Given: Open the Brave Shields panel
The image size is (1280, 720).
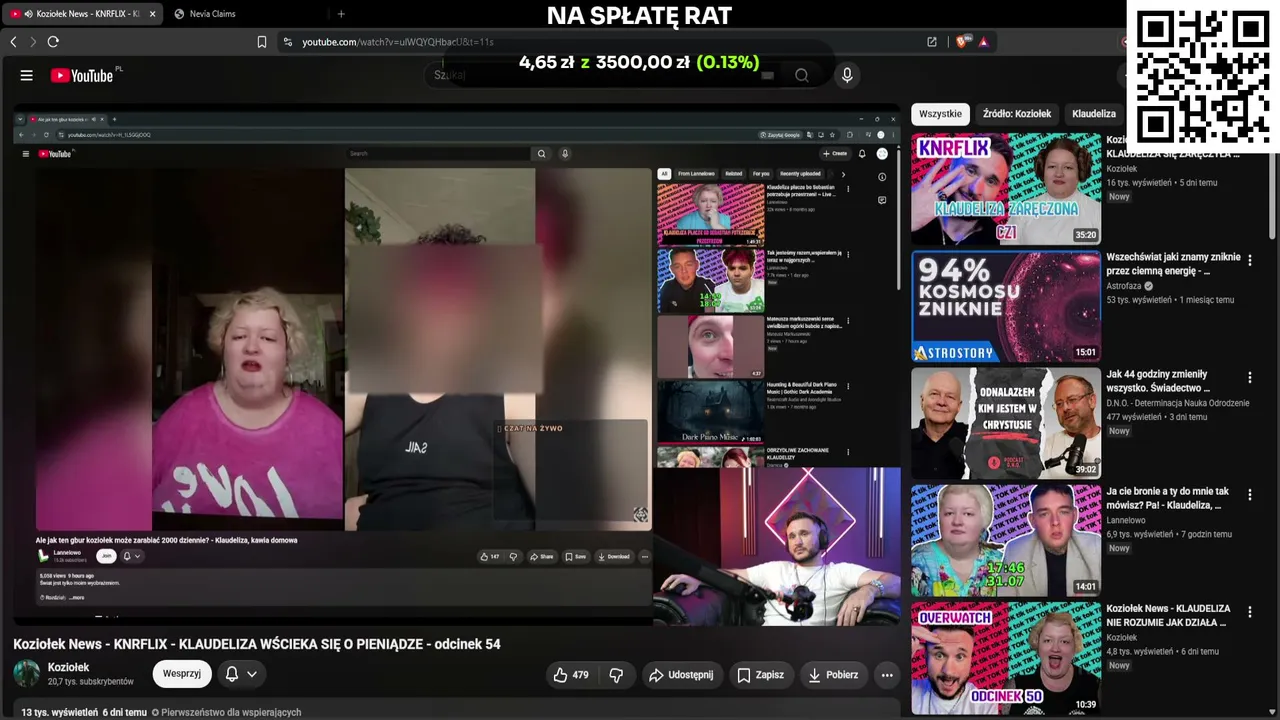Looking at the screenshot, I should (x=963, y=42).
